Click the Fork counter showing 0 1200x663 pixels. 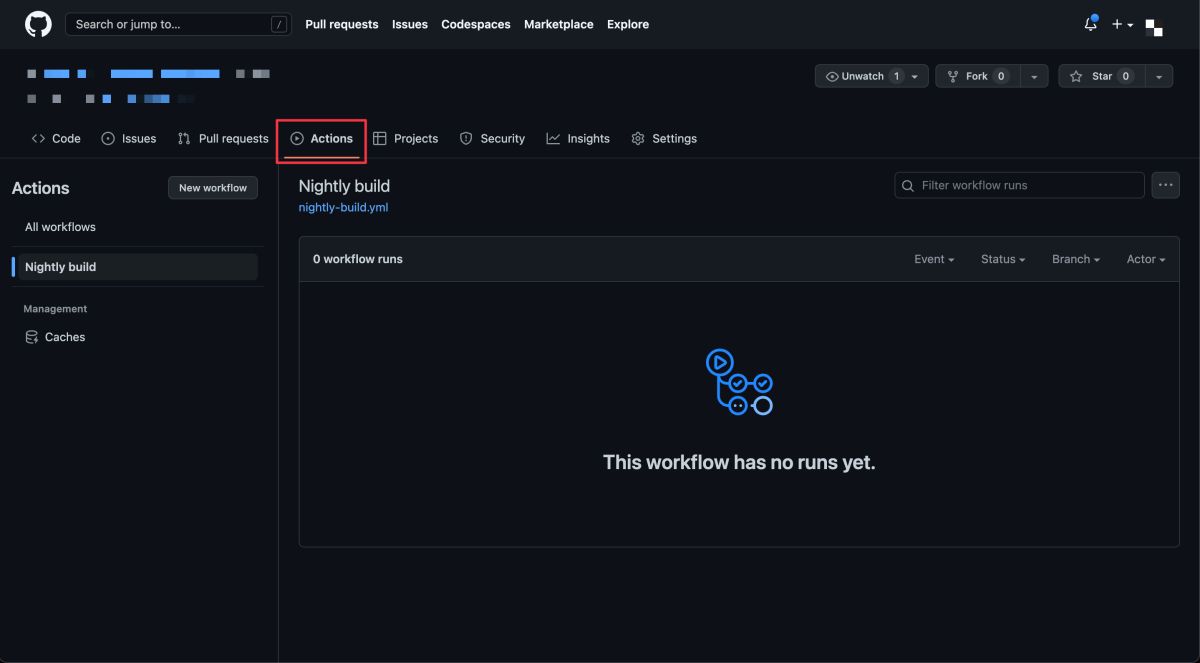pyautogui.click(x=1001, y=76)
